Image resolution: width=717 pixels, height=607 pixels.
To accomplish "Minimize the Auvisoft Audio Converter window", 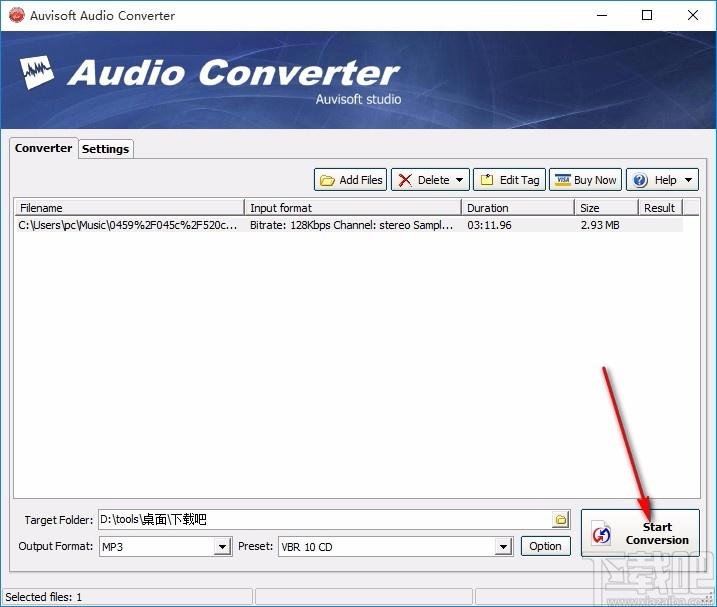I will tap(602, 15).
